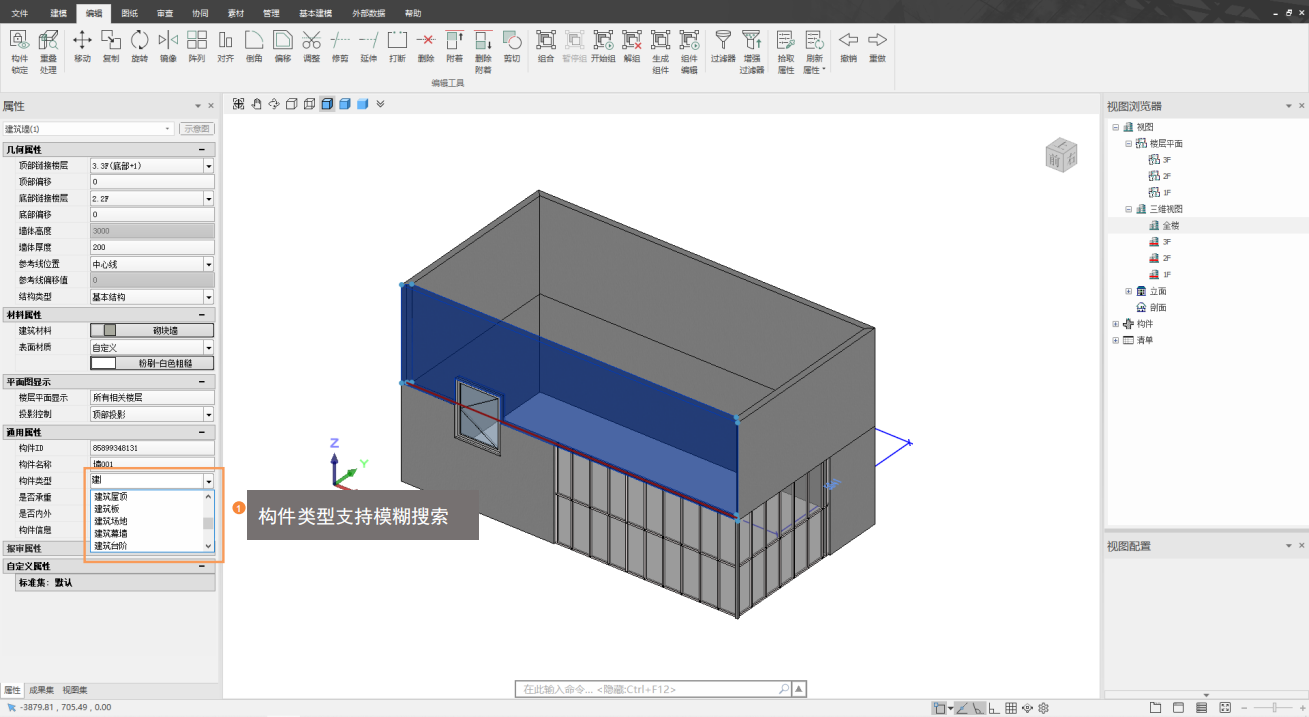Toggle the grid display in status bar
Screen dimensions: 1309x717
coord(1011,708)
